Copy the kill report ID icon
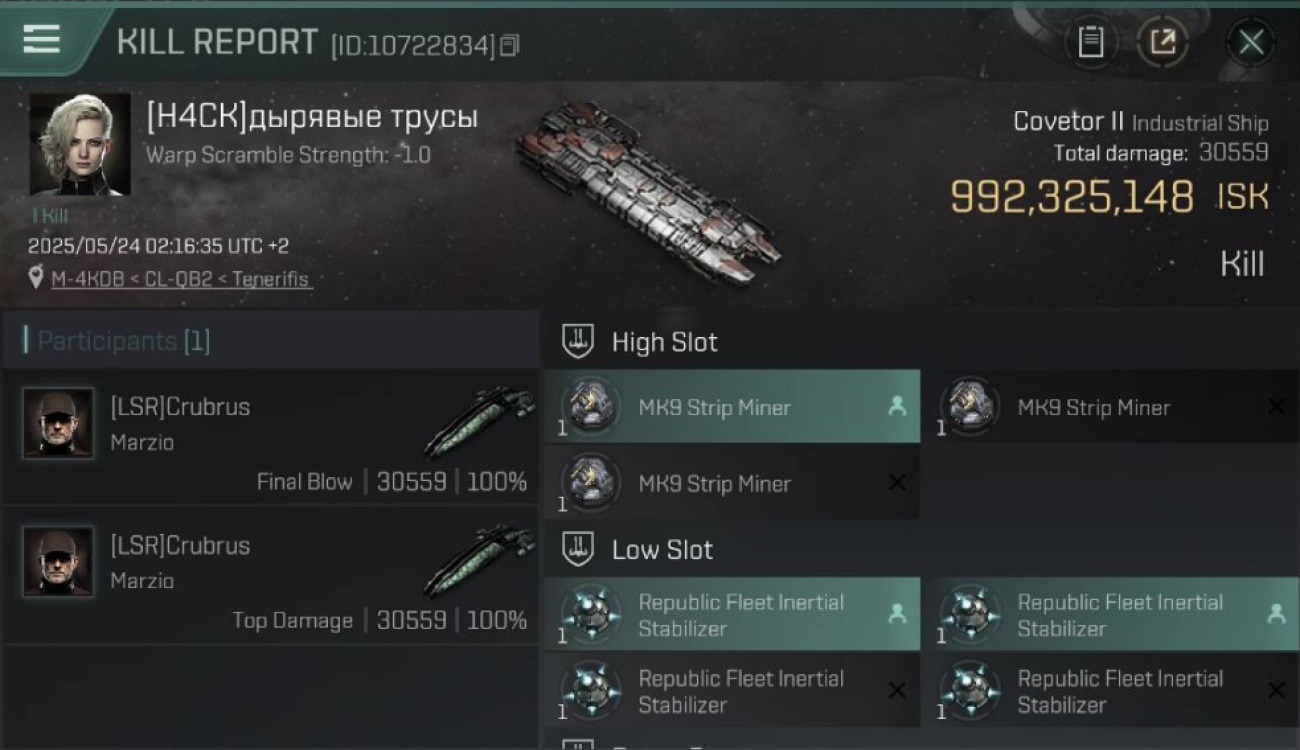 pos(510,45)
